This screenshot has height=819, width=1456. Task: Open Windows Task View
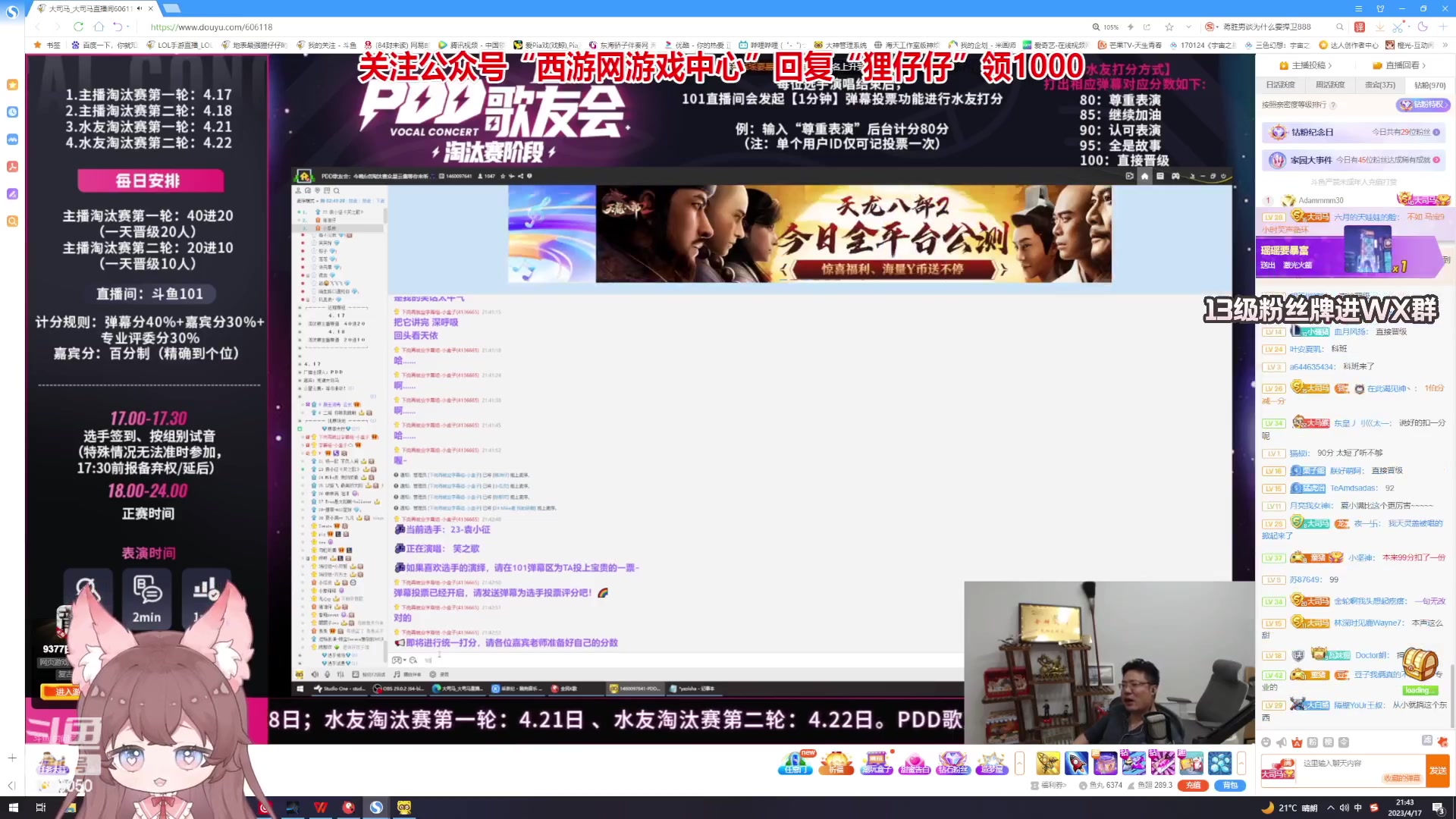[x=41, y=808]
